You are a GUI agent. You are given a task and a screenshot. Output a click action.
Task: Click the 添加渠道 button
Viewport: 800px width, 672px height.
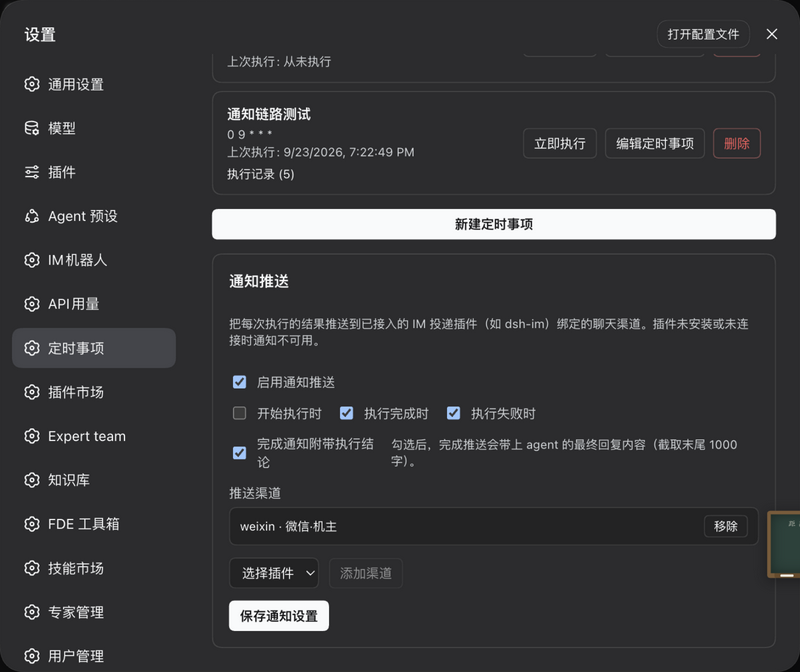[x=366, y=573]
